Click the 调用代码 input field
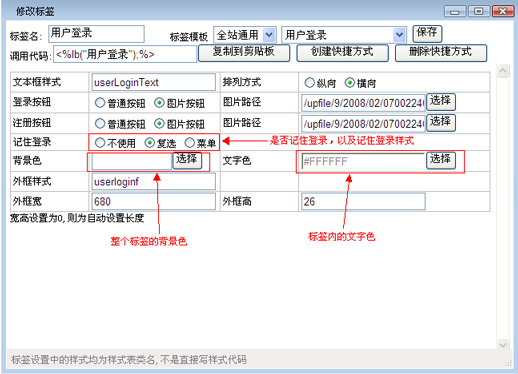518x374 pixels. coord(125,54)
